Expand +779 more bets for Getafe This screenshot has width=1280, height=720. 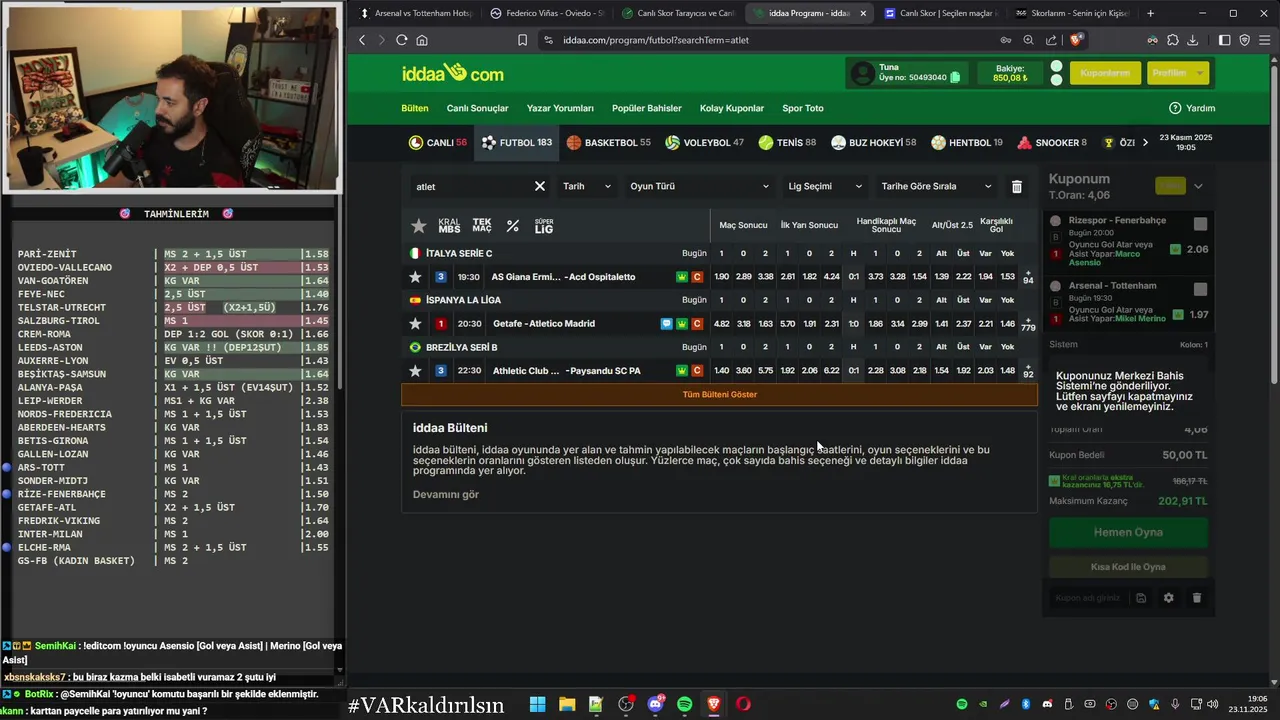(1028, 323)
